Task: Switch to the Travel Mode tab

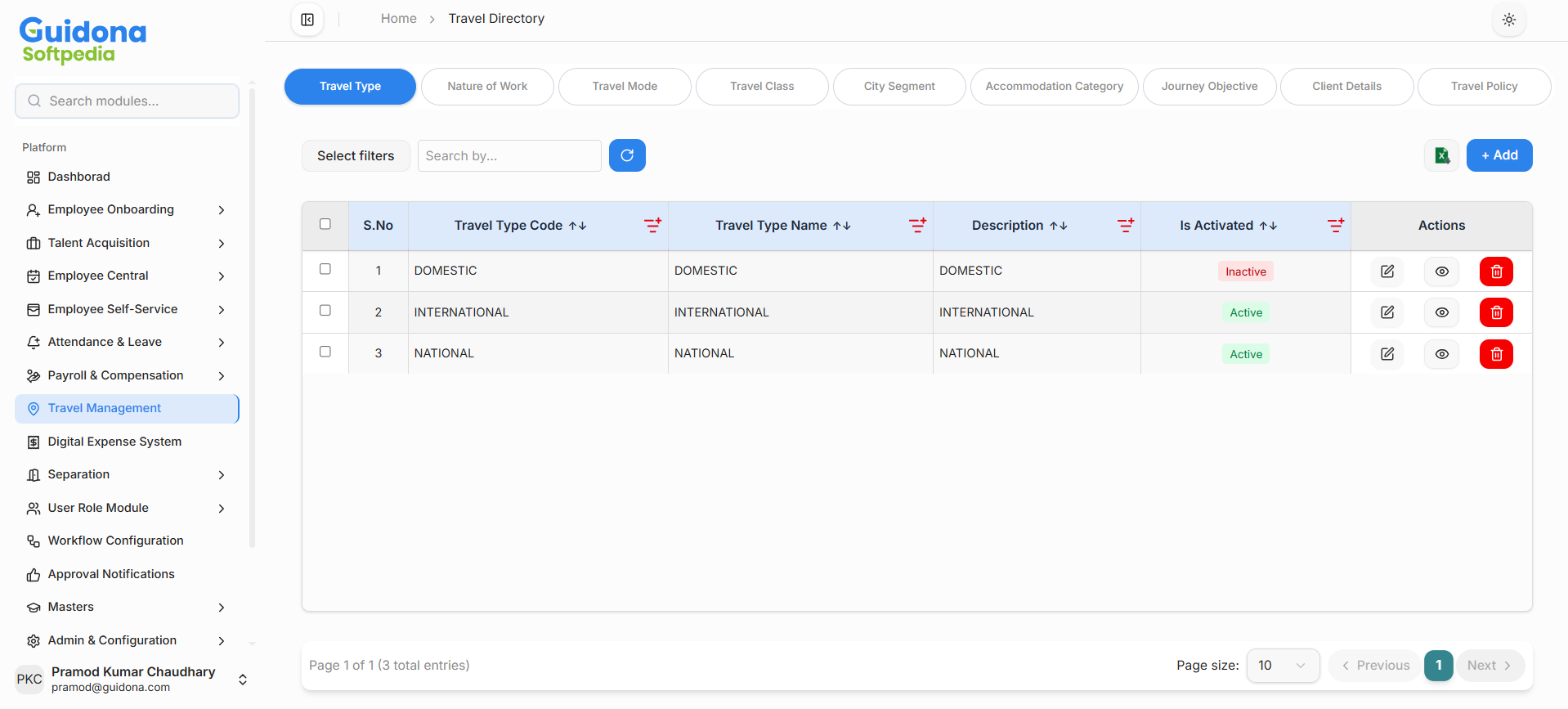Action: [625, 87]
